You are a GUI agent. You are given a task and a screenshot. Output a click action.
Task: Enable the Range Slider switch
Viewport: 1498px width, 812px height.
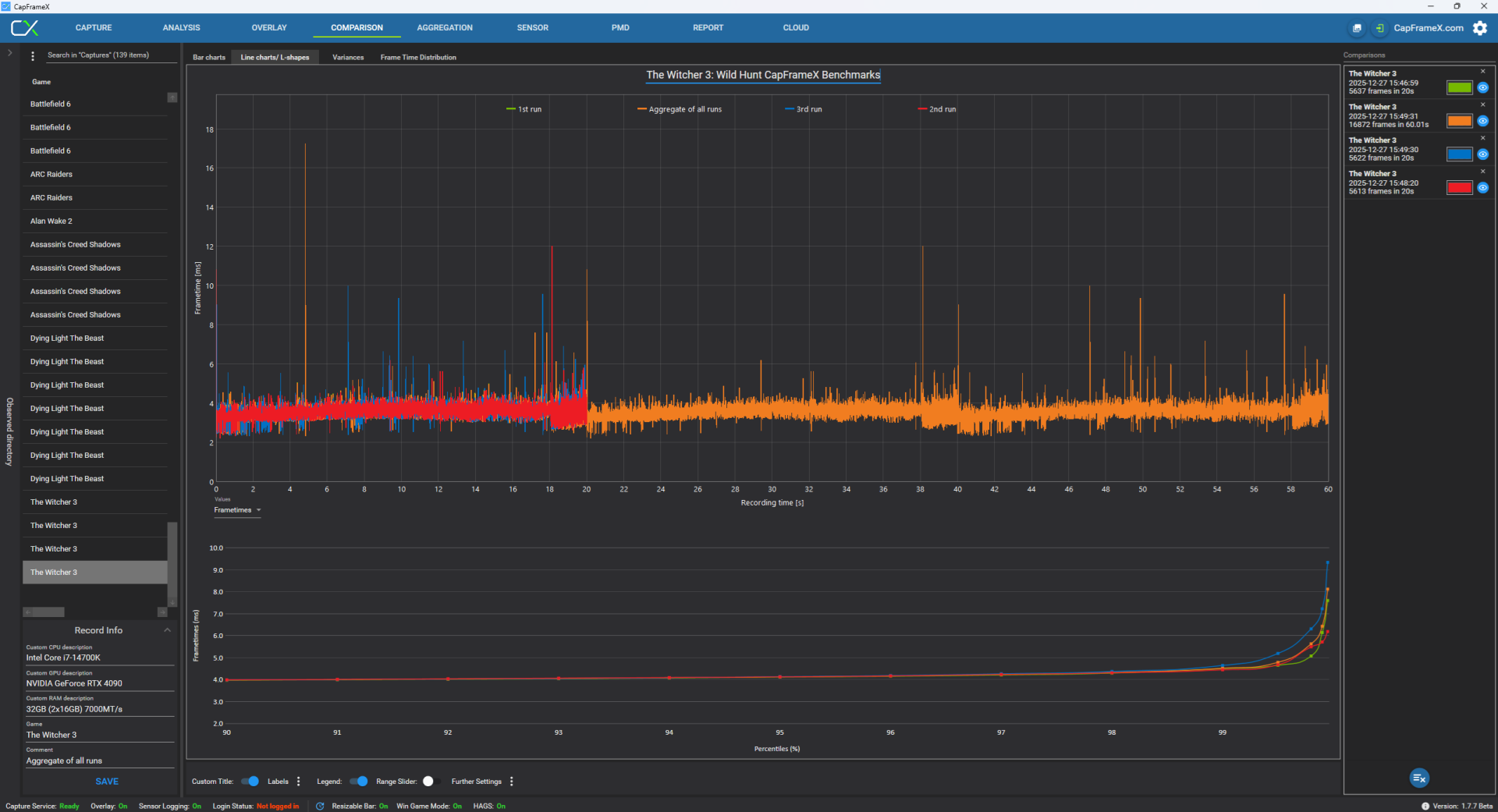click(431, 782)
